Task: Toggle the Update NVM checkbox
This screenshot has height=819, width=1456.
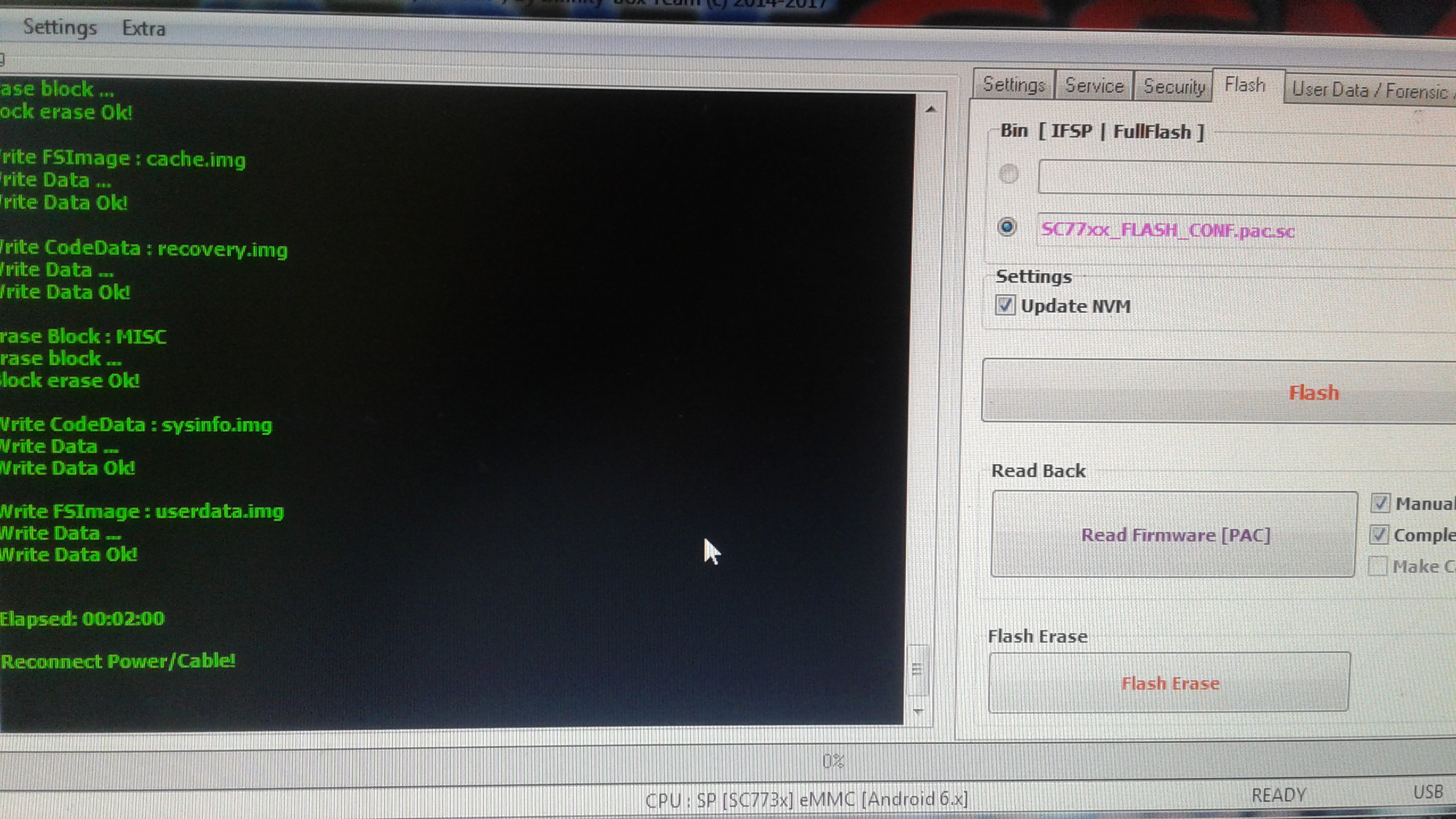Action: pyautogui.click(x=1004, y=305)
